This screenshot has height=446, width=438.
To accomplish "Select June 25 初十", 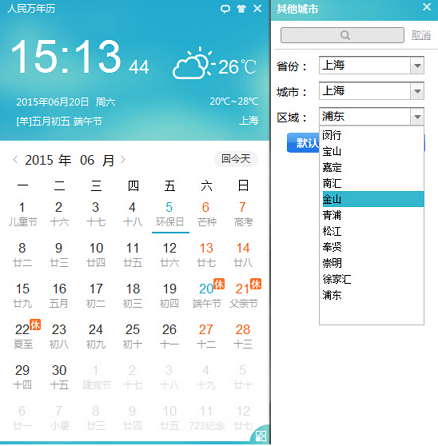I will click(x=132, y=336).
